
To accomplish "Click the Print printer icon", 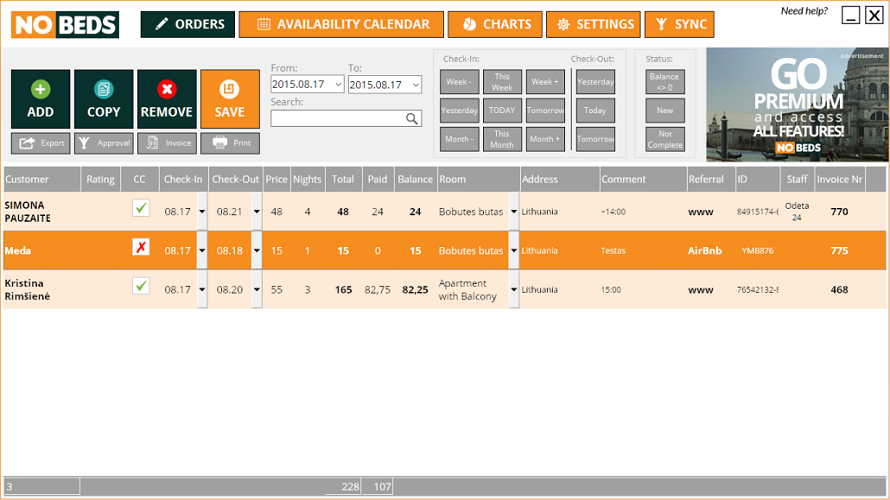I will point(220,143).
